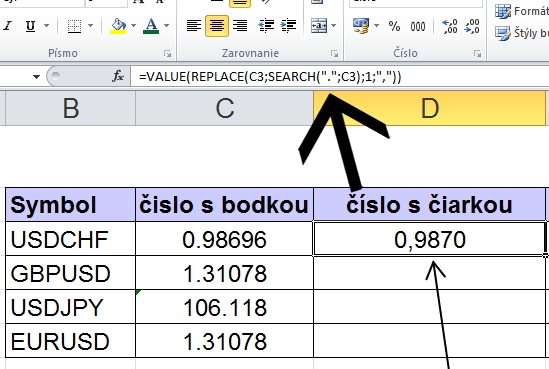The image size is (549, 369).
Task: Open accounting format dropdown arrow
Action: [x=376, y=26]
